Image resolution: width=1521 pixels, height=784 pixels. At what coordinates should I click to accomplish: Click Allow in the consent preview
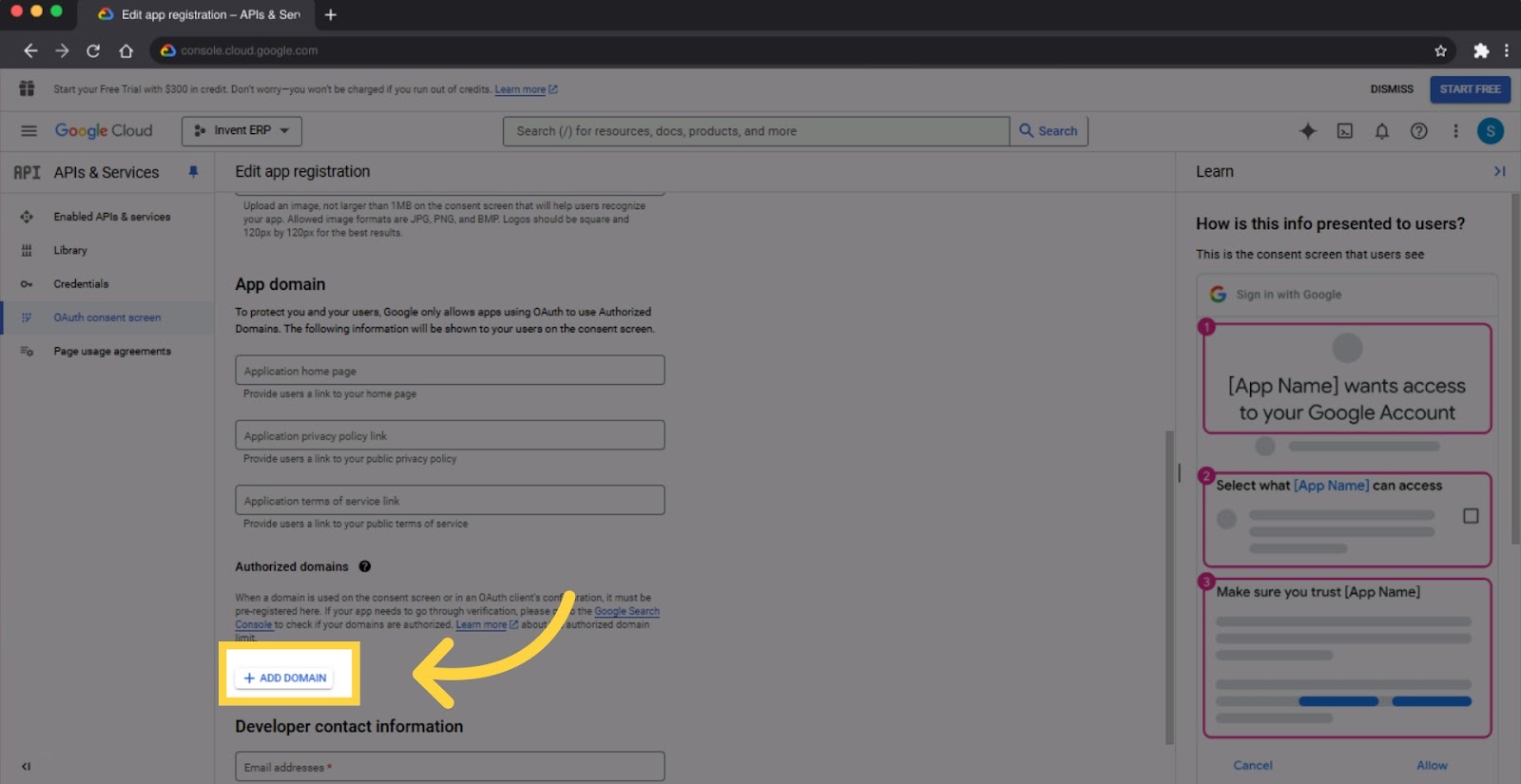click(1432, 765)
